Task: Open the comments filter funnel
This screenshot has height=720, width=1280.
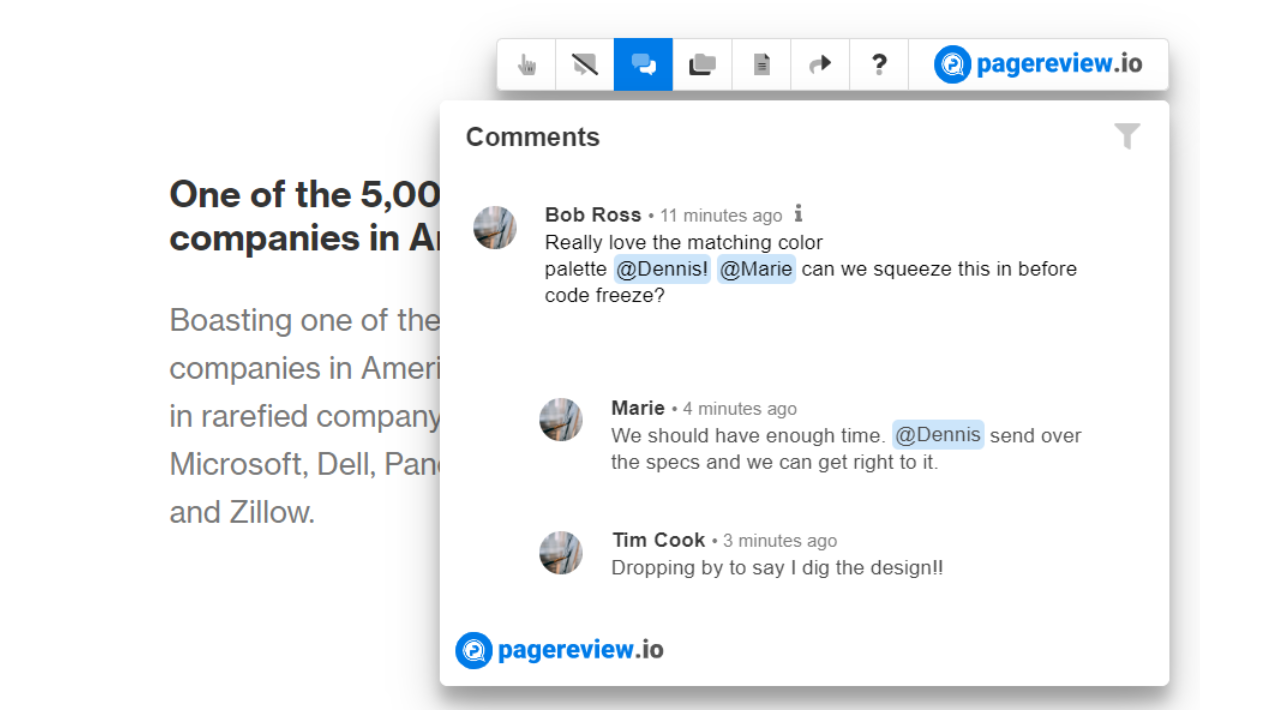Action: [1127, 136]
